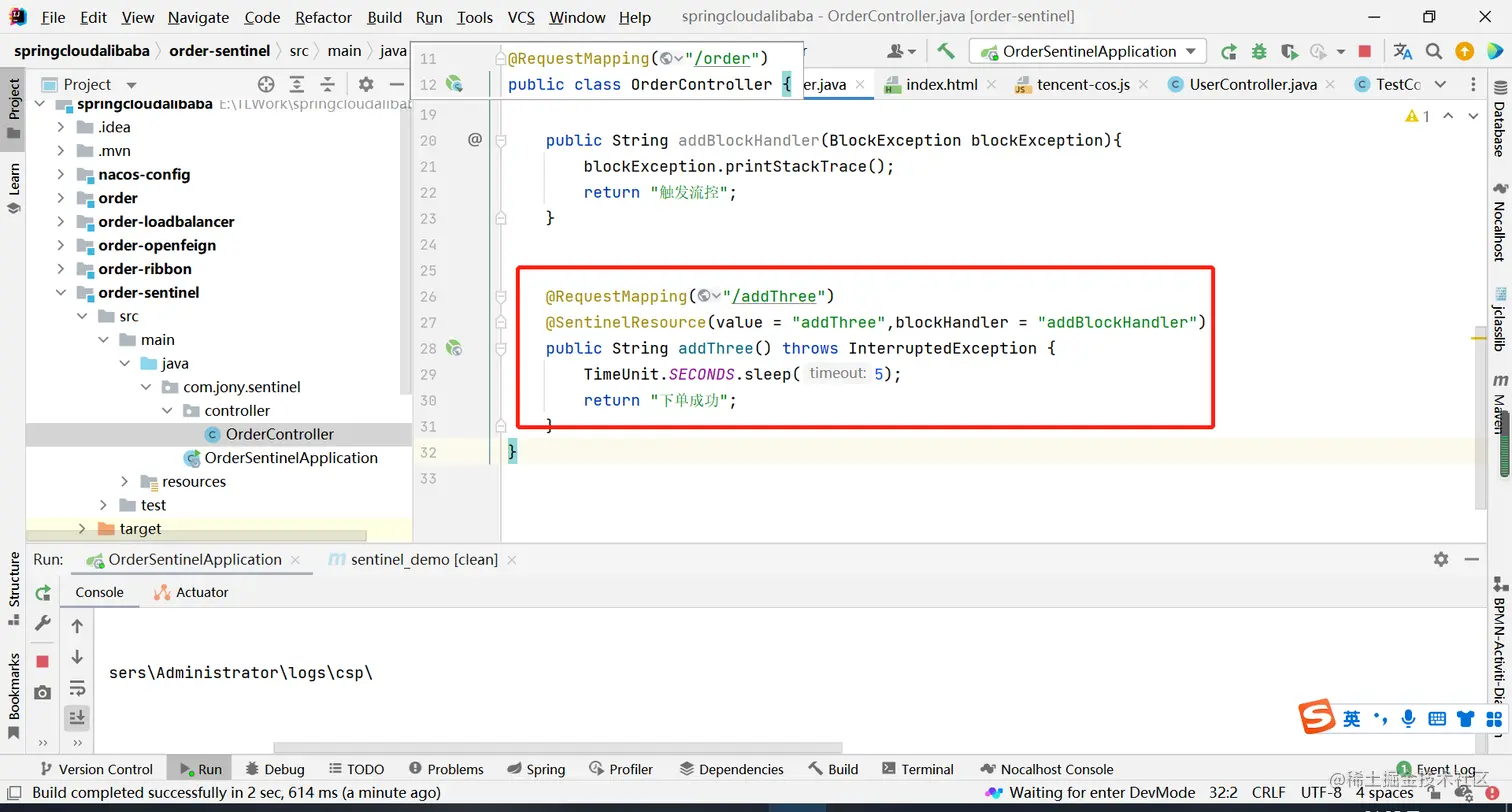Collapse the order-sentinel module

click(61, 292)
